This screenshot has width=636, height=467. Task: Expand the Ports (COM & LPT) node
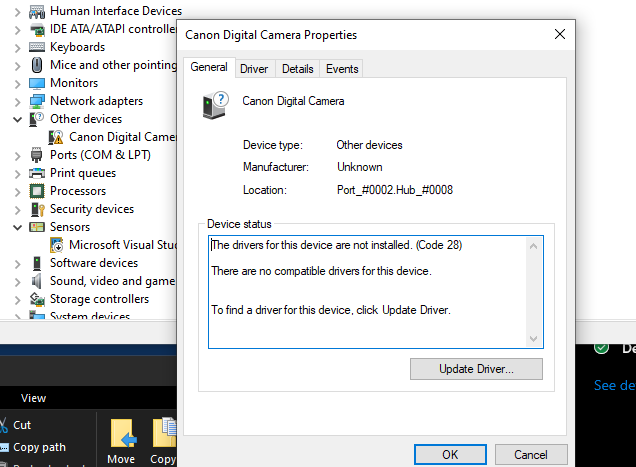tap(18, 155)
